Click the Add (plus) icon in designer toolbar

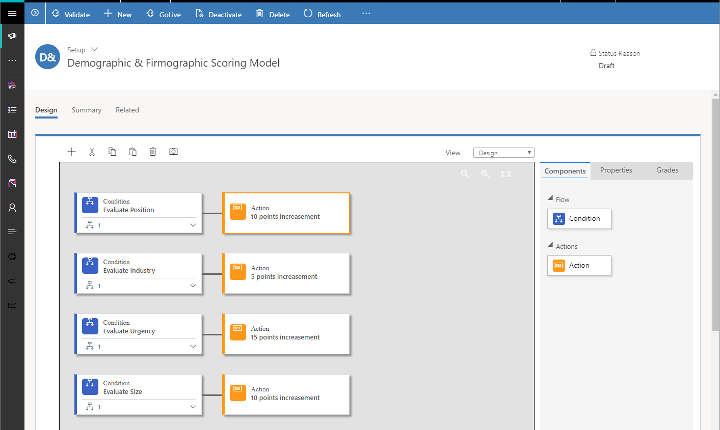[71, 152]
